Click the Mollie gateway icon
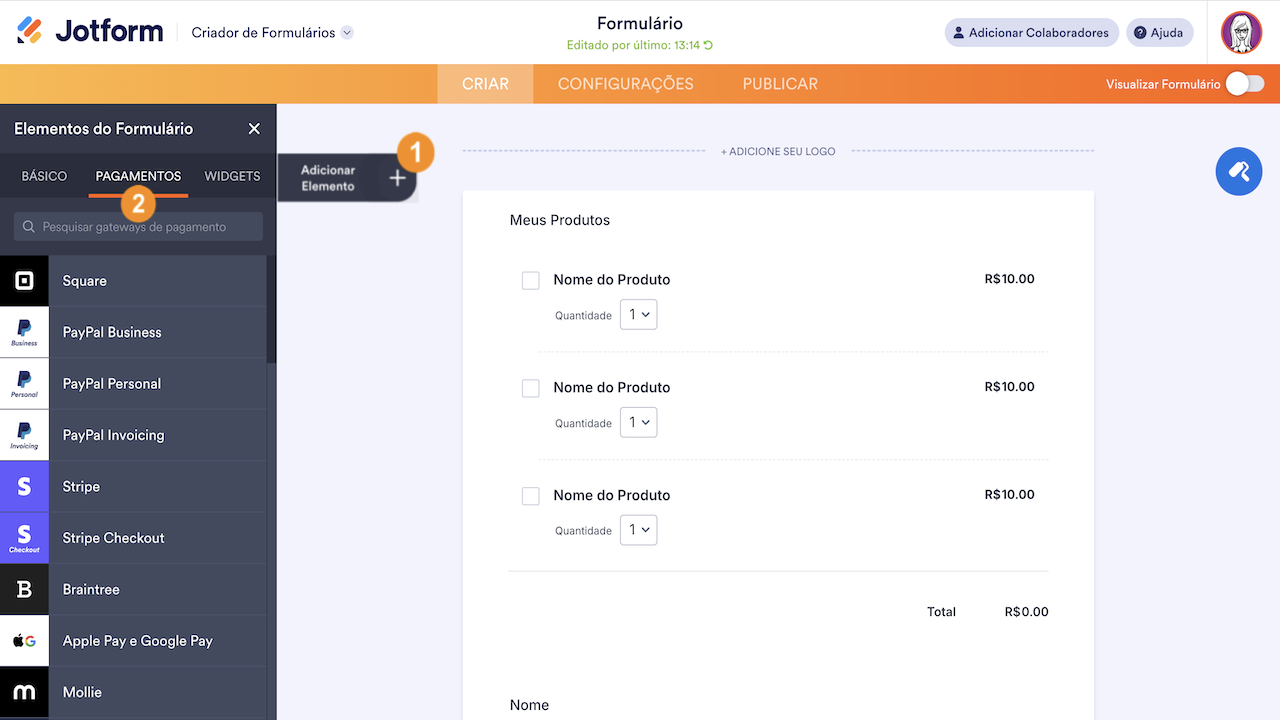Viewport: 1280px width, 720px height. coord(24,692)
